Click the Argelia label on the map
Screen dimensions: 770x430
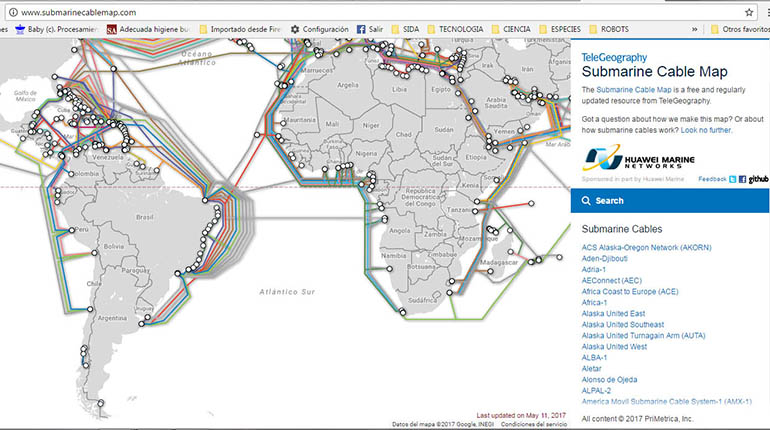(348, 85)
